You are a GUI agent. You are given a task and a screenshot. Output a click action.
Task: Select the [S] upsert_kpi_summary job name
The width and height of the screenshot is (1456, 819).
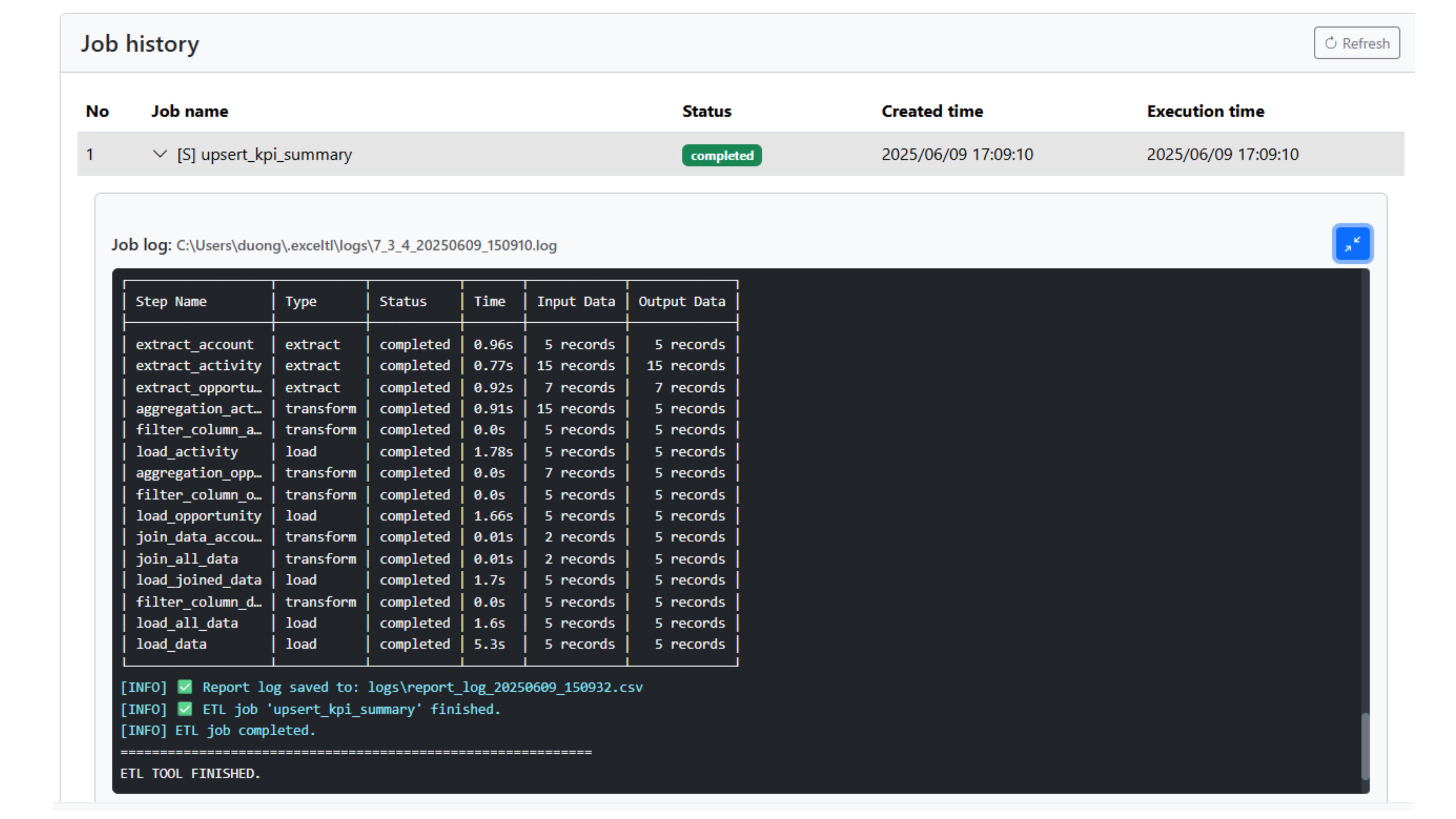264,154
